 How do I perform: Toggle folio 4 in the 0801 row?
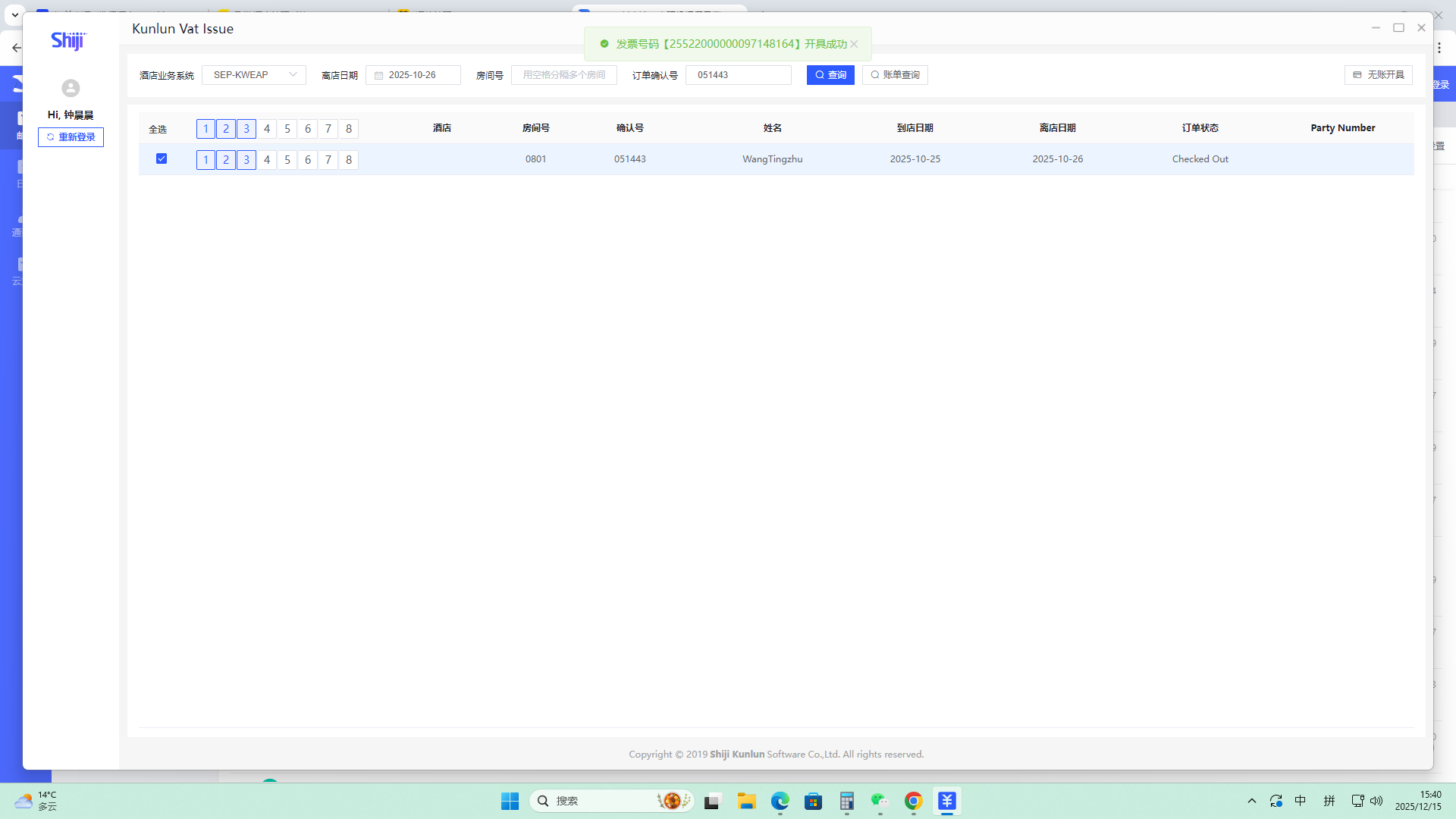267,160
